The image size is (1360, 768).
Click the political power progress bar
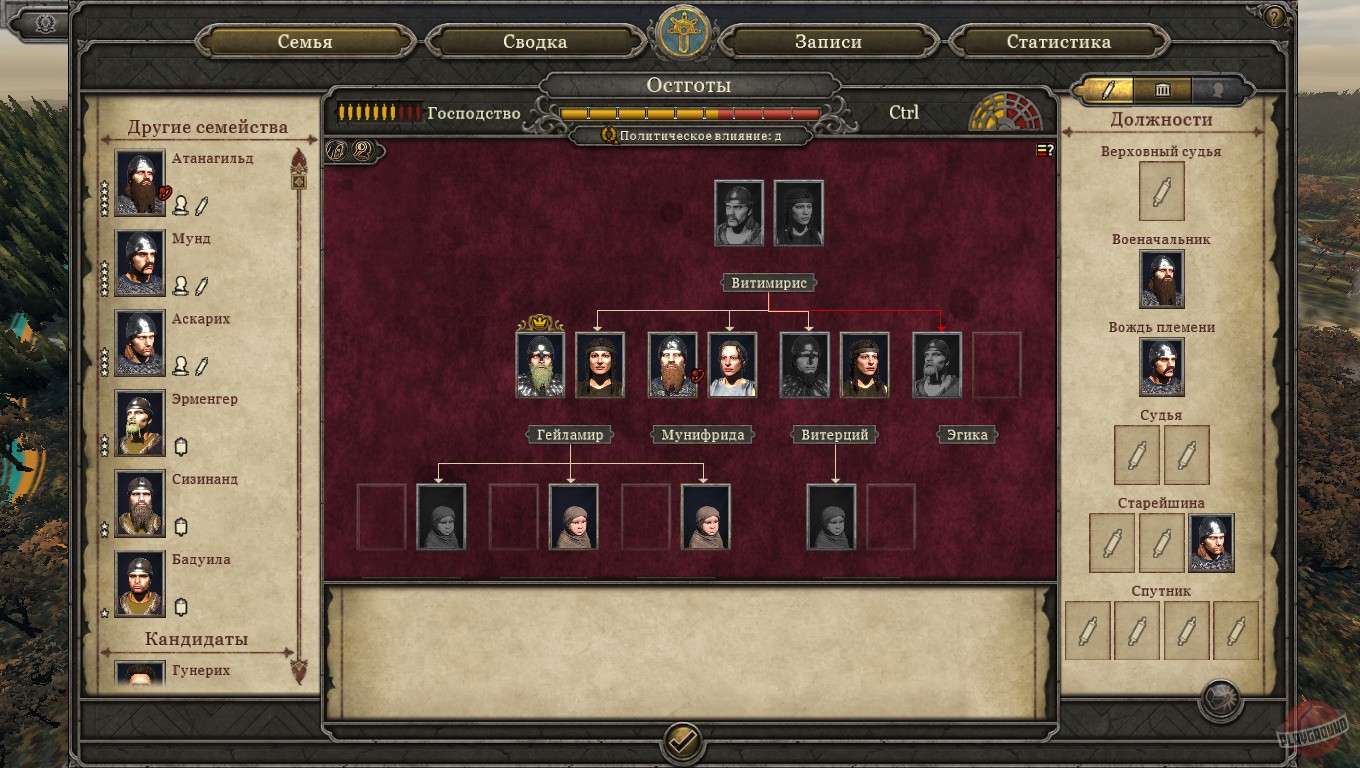point(690,113)
